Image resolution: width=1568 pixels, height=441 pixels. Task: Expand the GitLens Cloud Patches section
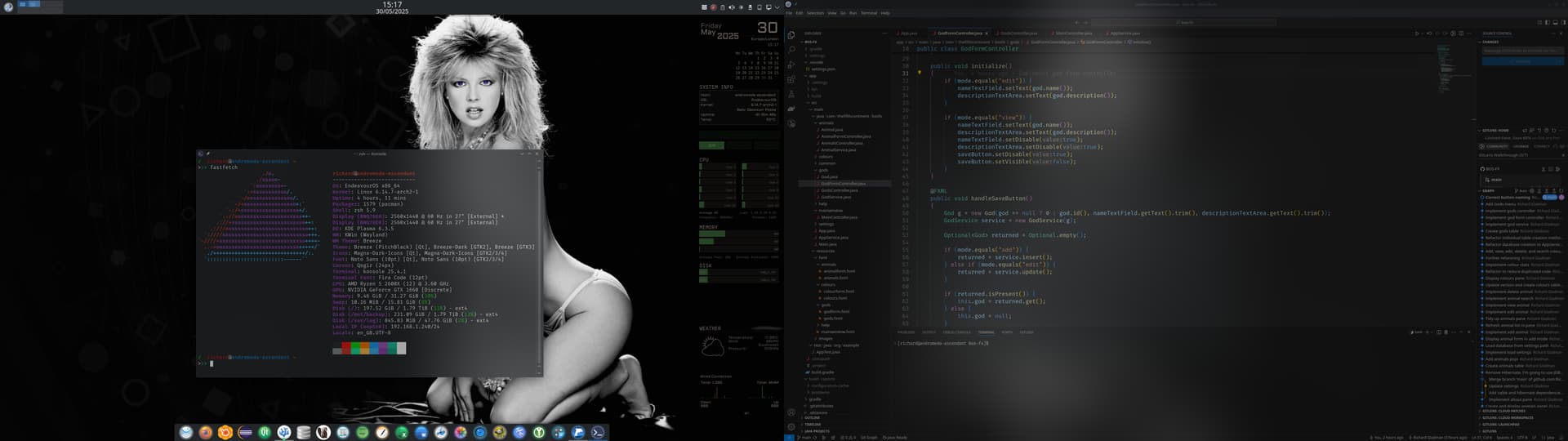(1503, 412)
